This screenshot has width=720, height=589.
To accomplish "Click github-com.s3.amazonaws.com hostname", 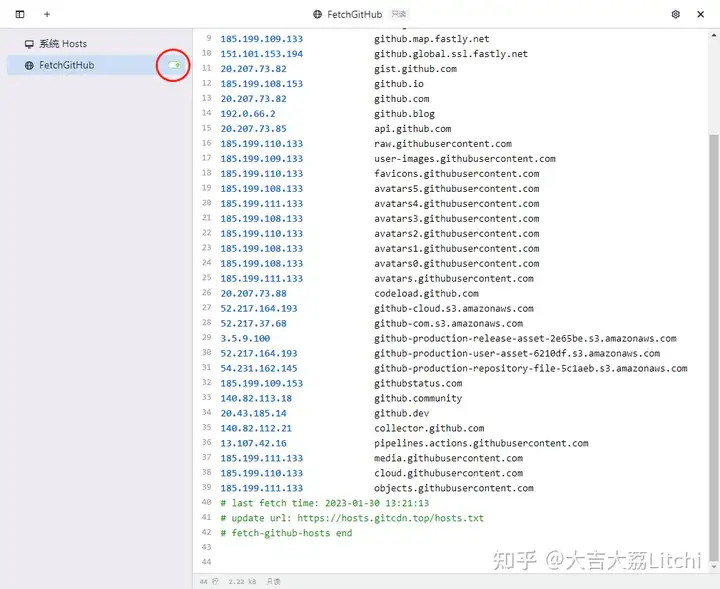I will click(x=448, y=323).
